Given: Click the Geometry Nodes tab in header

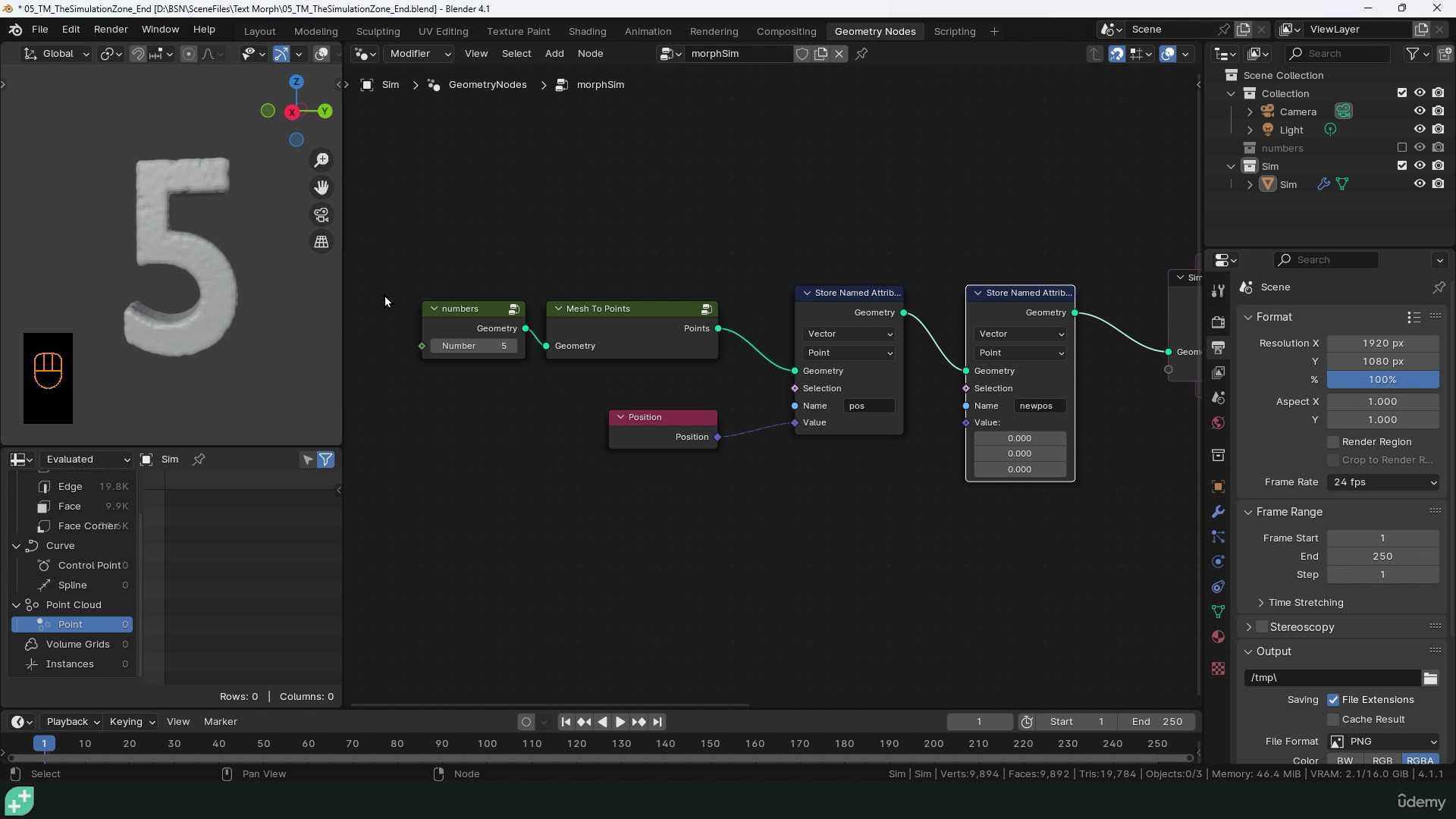Looking at the screenshot, I should click(x=876, y=31).
